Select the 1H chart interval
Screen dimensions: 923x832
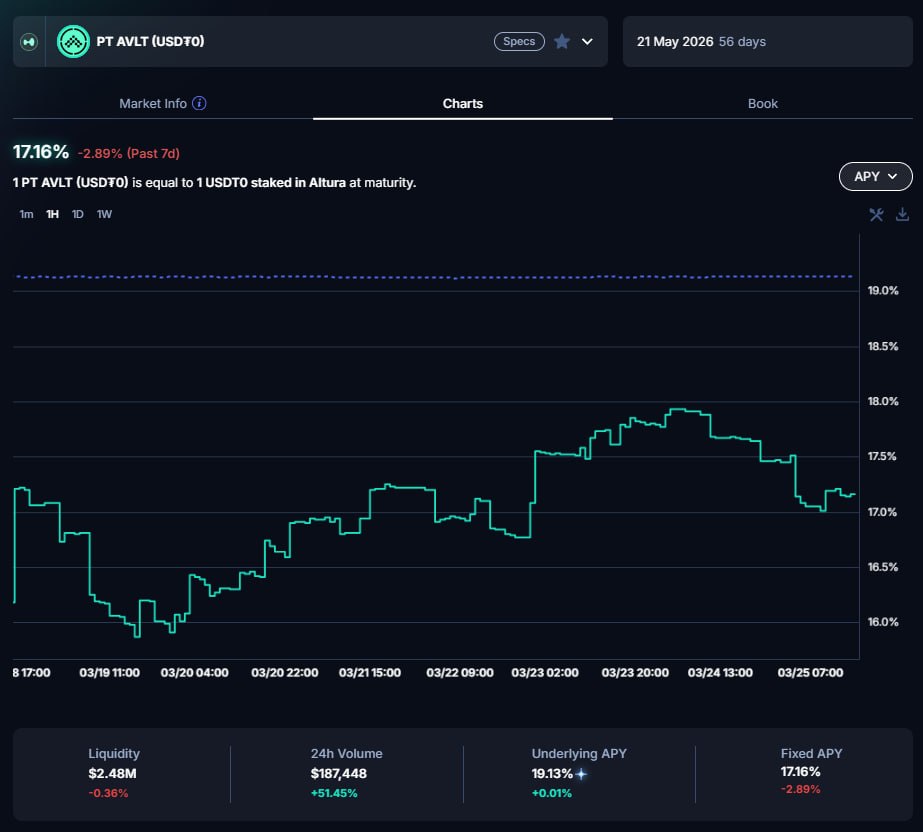point(52,214)
